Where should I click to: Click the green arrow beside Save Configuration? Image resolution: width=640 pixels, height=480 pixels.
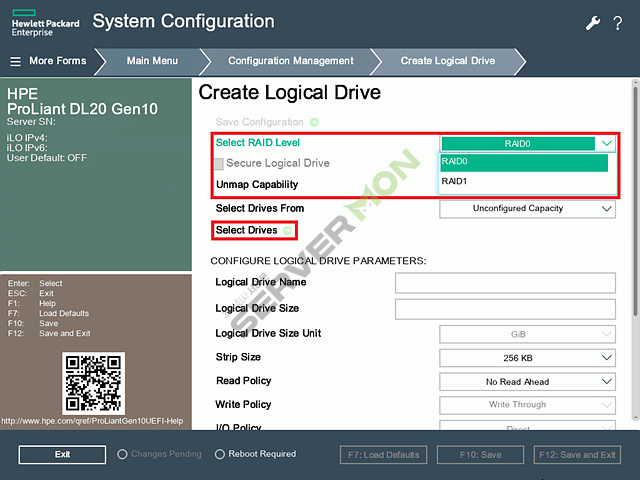coord(314,122)
